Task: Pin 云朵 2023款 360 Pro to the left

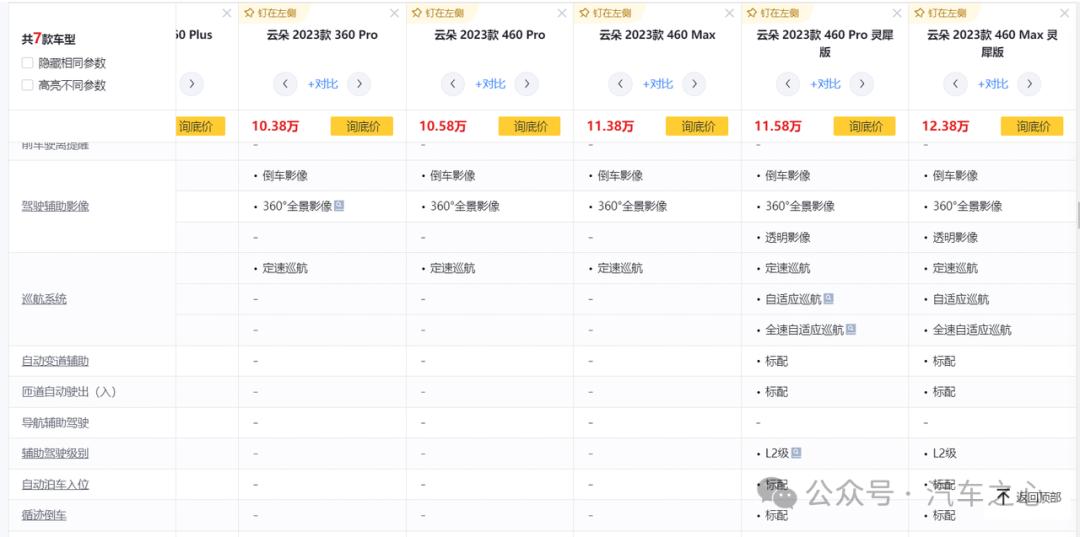Action: pos(272,12)
